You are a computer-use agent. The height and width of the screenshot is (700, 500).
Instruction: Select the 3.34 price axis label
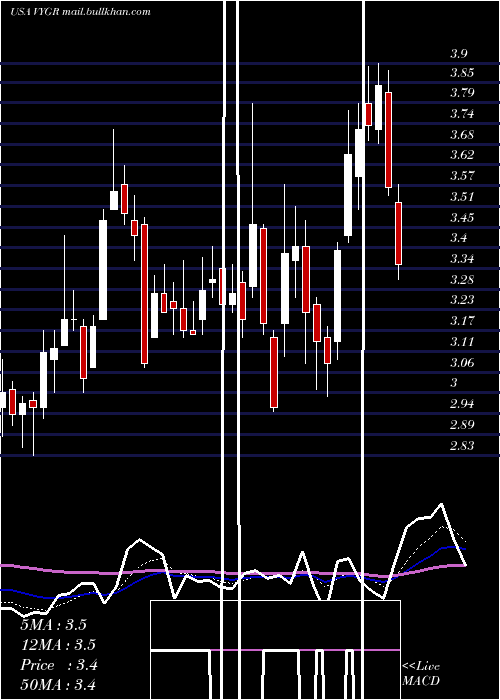[x=462, y=258]
